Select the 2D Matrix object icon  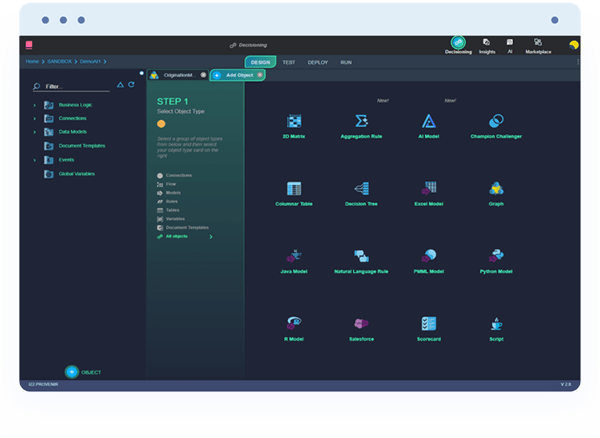(x=294, y=121)
